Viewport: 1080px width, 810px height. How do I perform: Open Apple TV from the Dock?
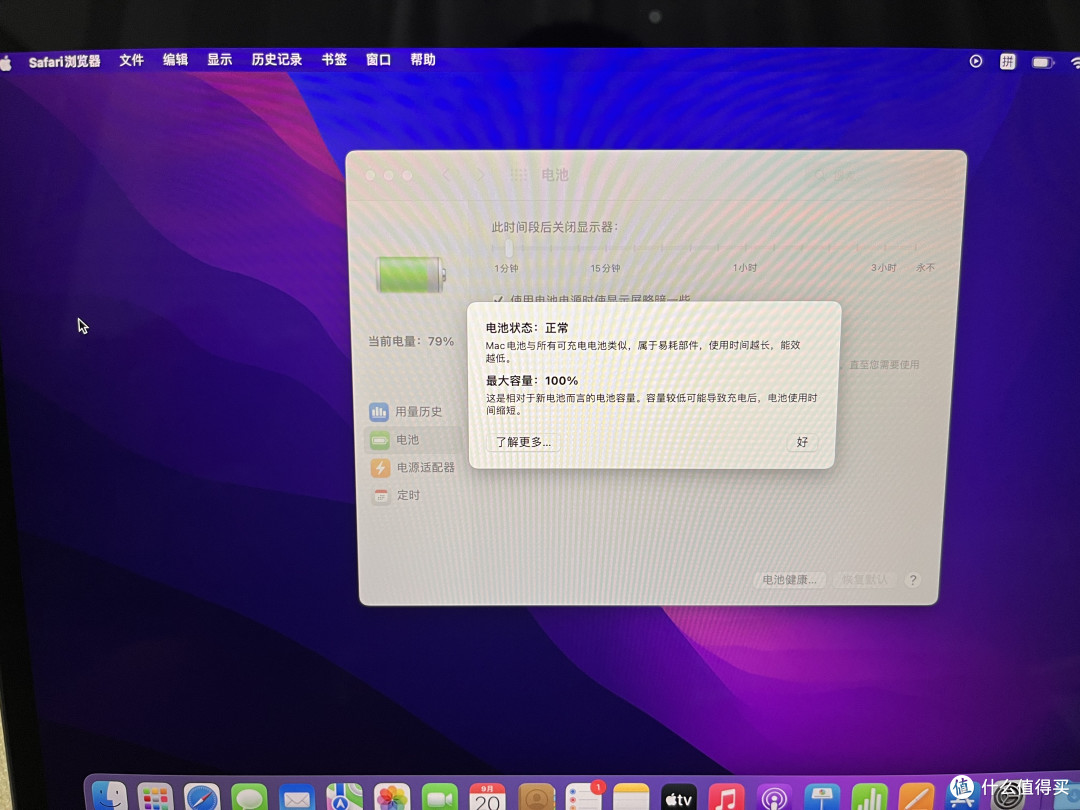point(678,798)
